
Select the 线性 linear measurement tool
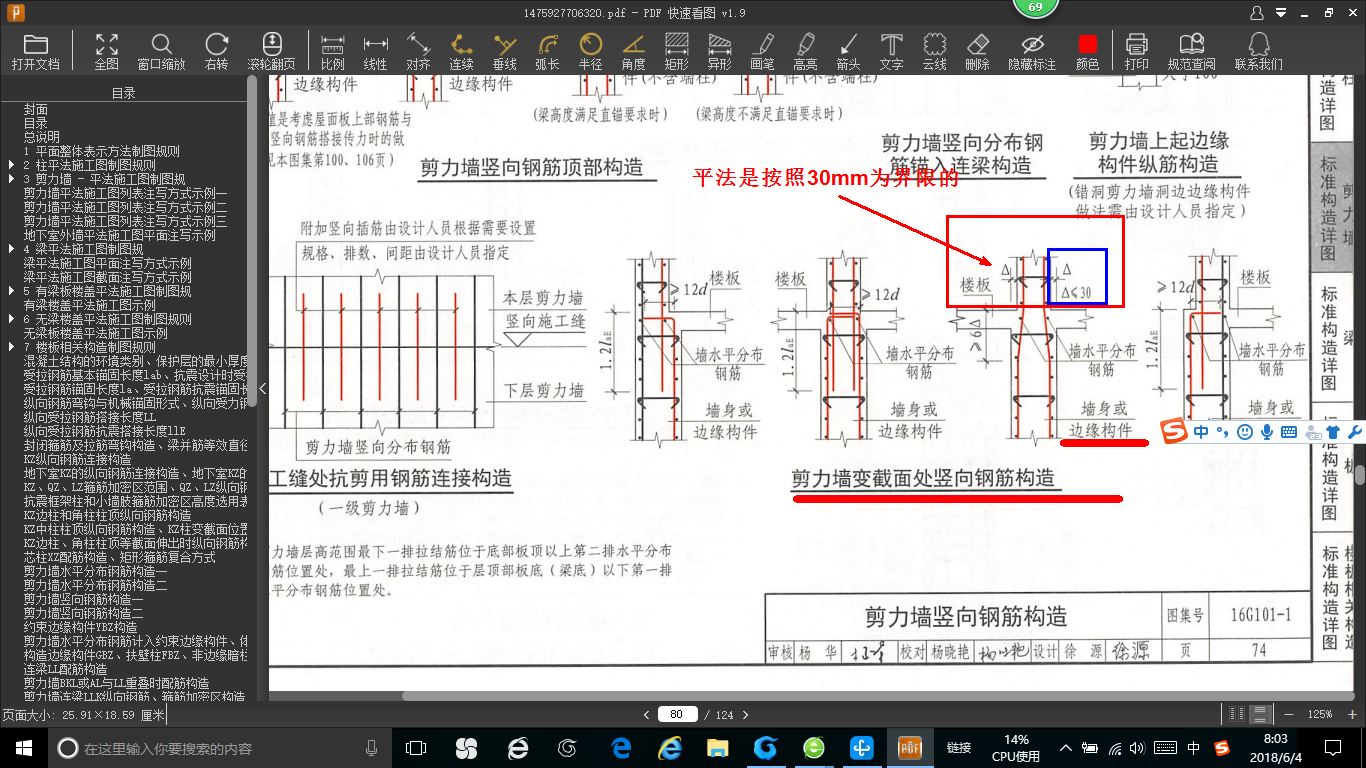click(375, 51)
